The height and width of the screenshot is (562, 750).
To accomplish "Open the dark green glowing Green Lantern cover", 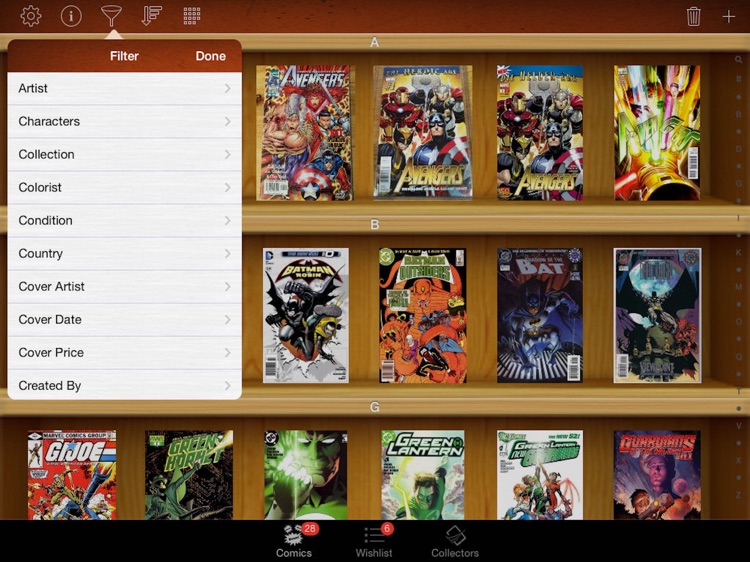I will point(306,475).
